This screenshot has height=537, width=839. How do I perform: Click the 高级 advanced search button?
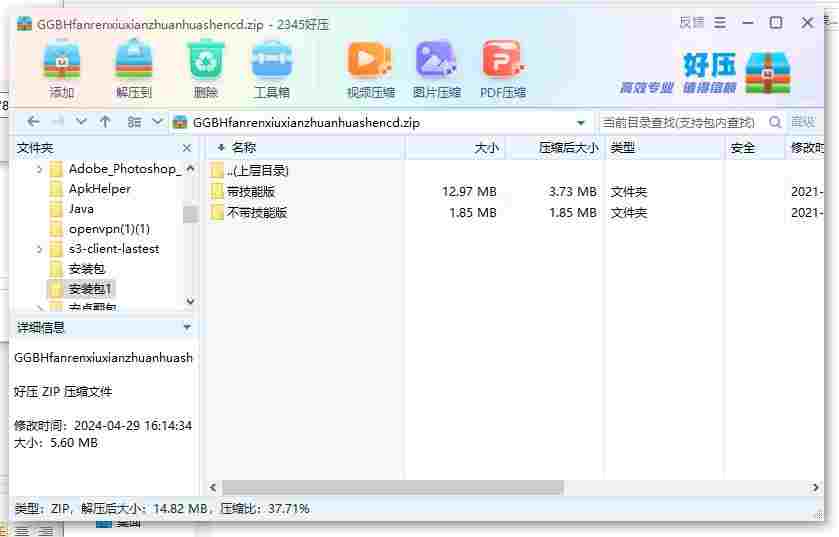(x=803, y=122)
